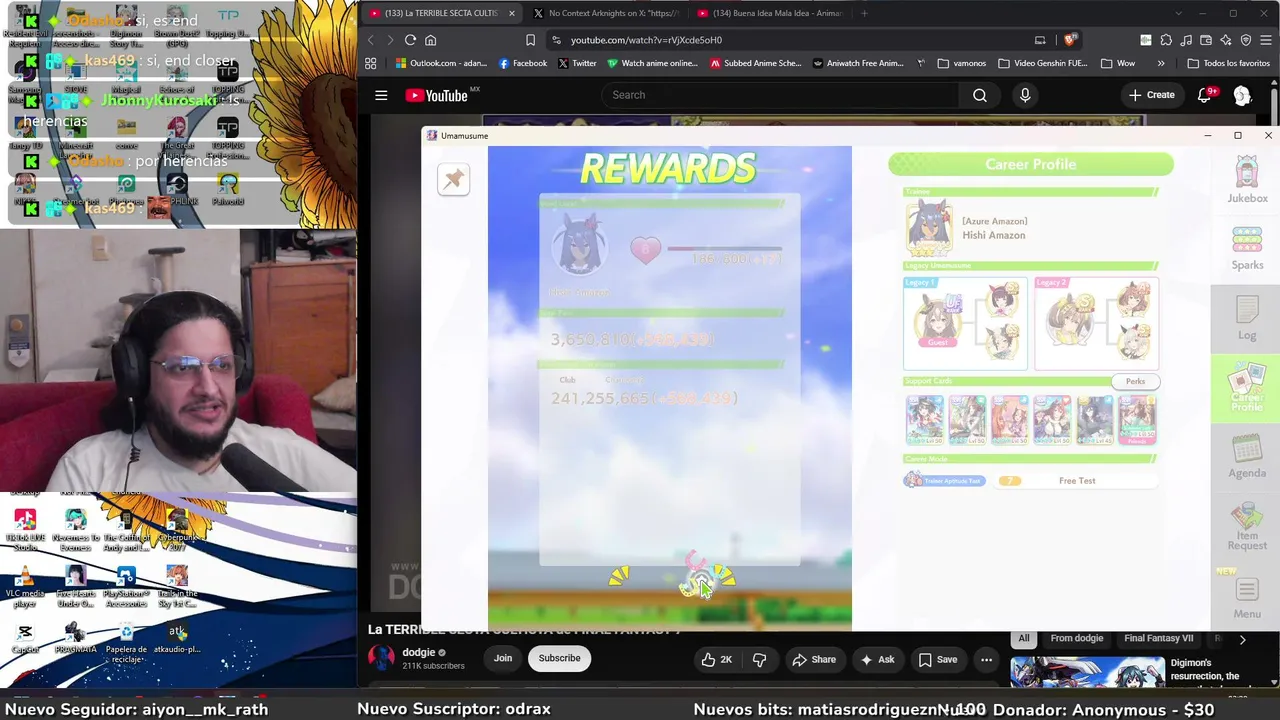Join the dodgie channel membership
Screen dimensions: 1280x720
click(x=502, y=658)
